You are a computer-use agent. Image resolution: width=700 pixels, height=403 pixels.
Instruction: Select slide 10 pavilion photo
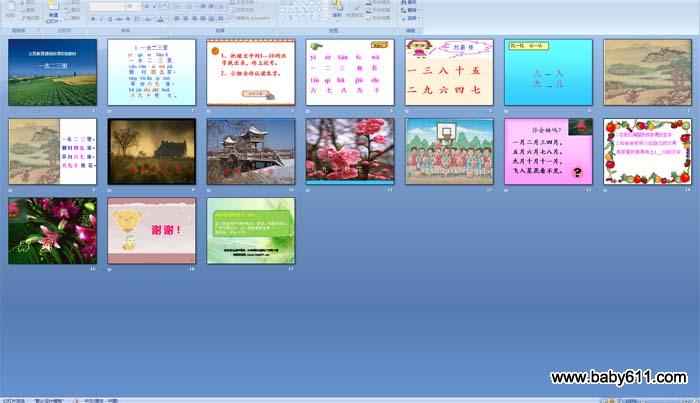(251, 151)
